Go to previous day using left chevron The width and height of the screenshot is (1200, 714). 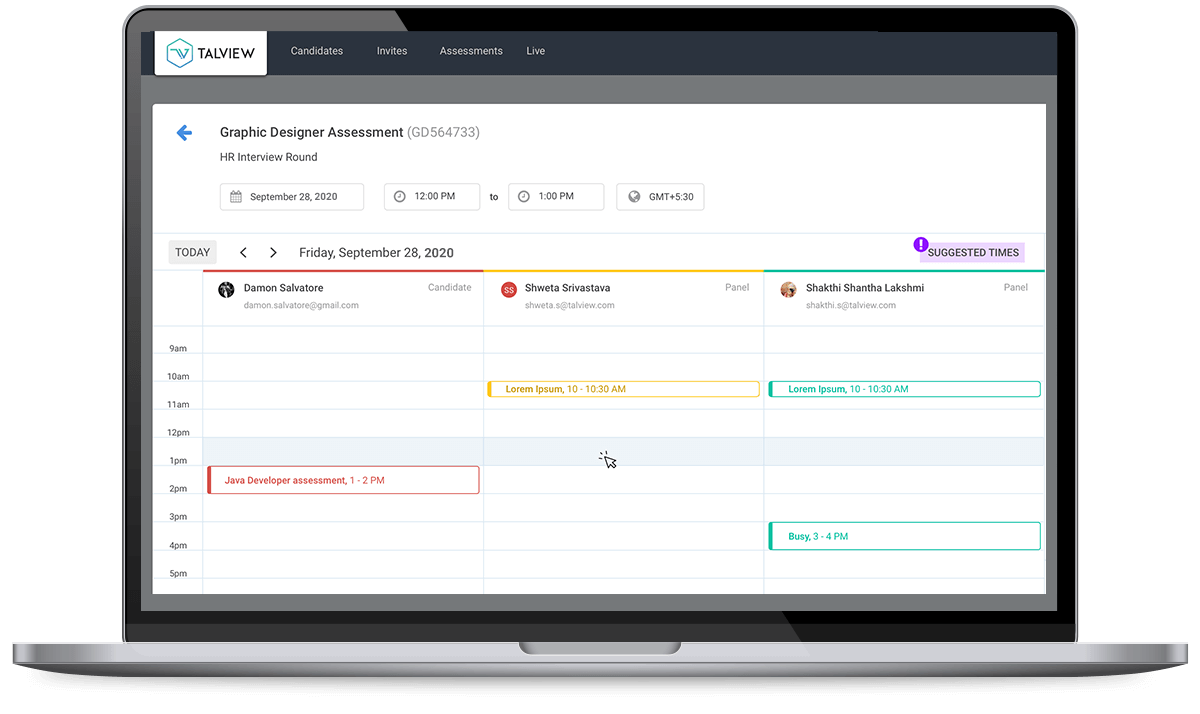[x=243, y=253]
